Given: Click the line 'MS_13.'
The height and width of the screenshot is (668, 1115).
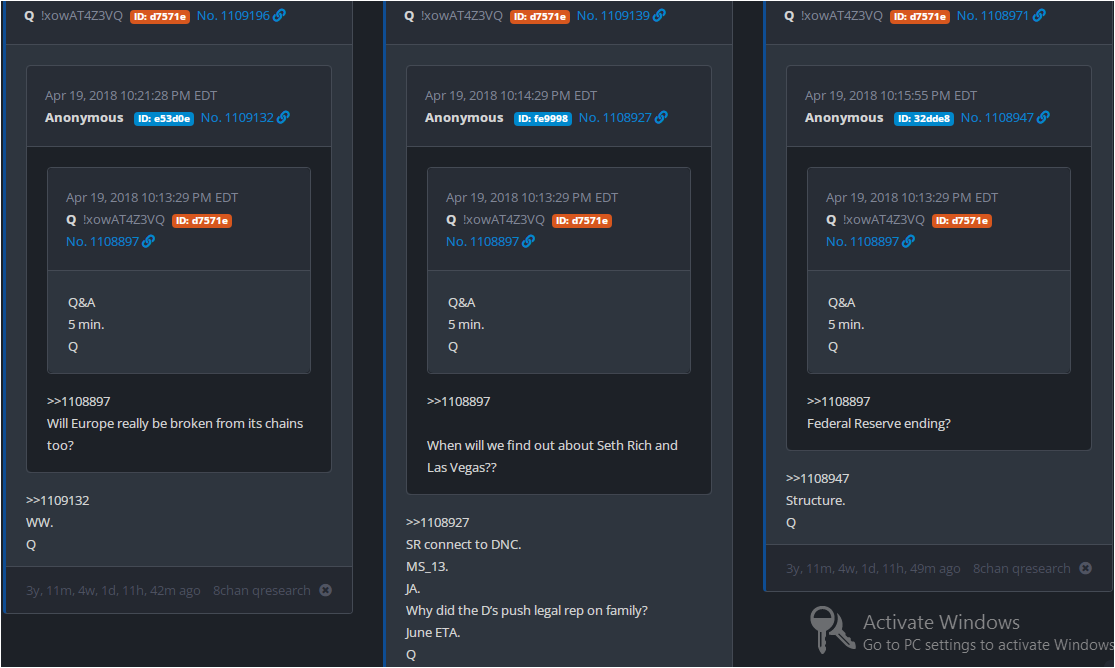Looking at the screenshot, I should point(427,566).
